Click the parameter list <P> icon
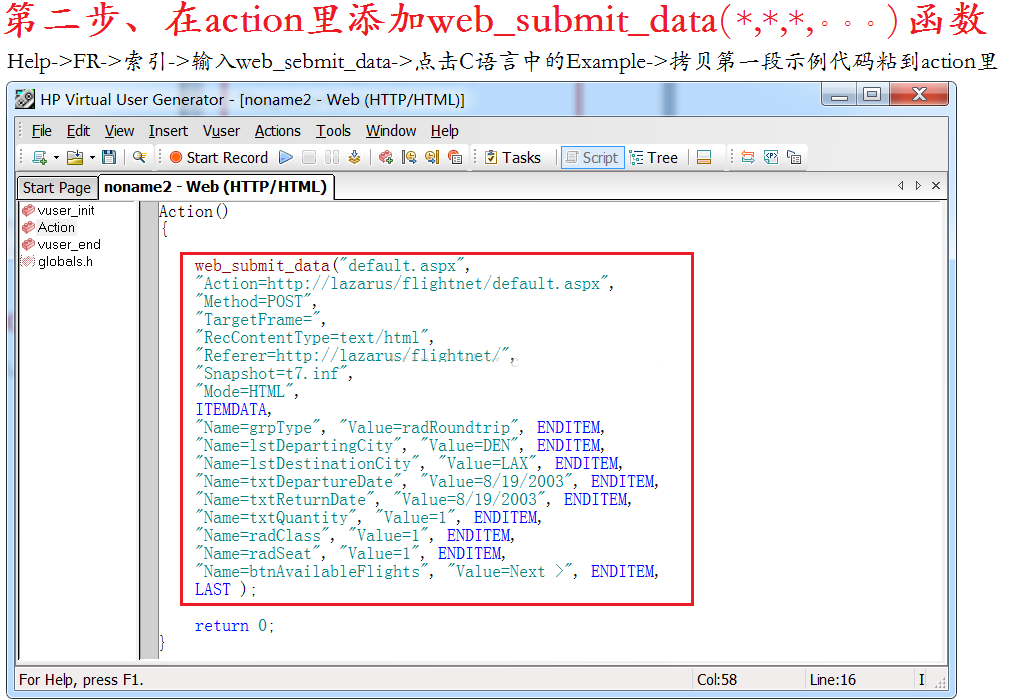Screen dimensions: 1033x700 771,157
